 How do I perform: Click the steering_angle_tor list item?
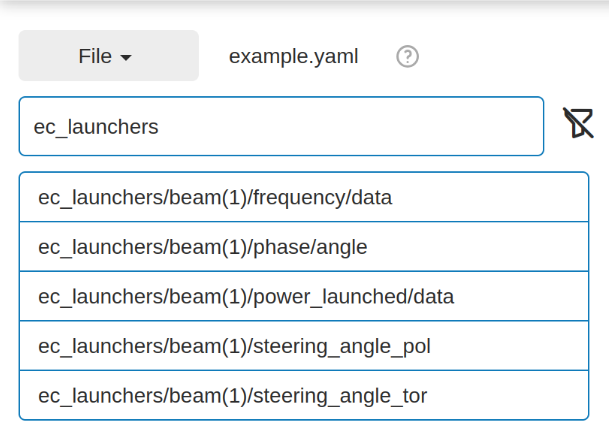304,396
